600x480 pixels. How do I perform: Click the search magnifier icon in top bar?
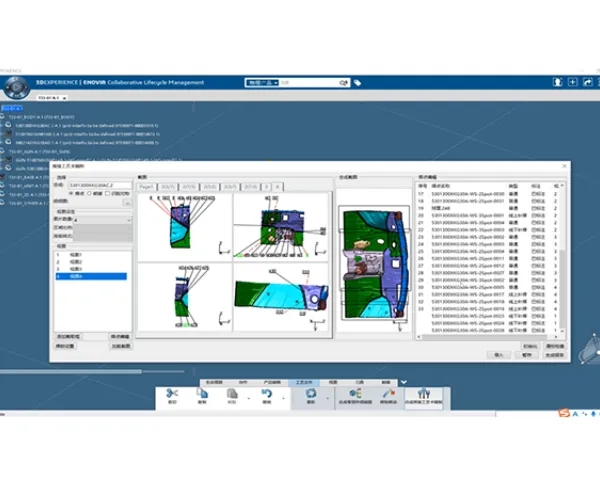point(344,83)
